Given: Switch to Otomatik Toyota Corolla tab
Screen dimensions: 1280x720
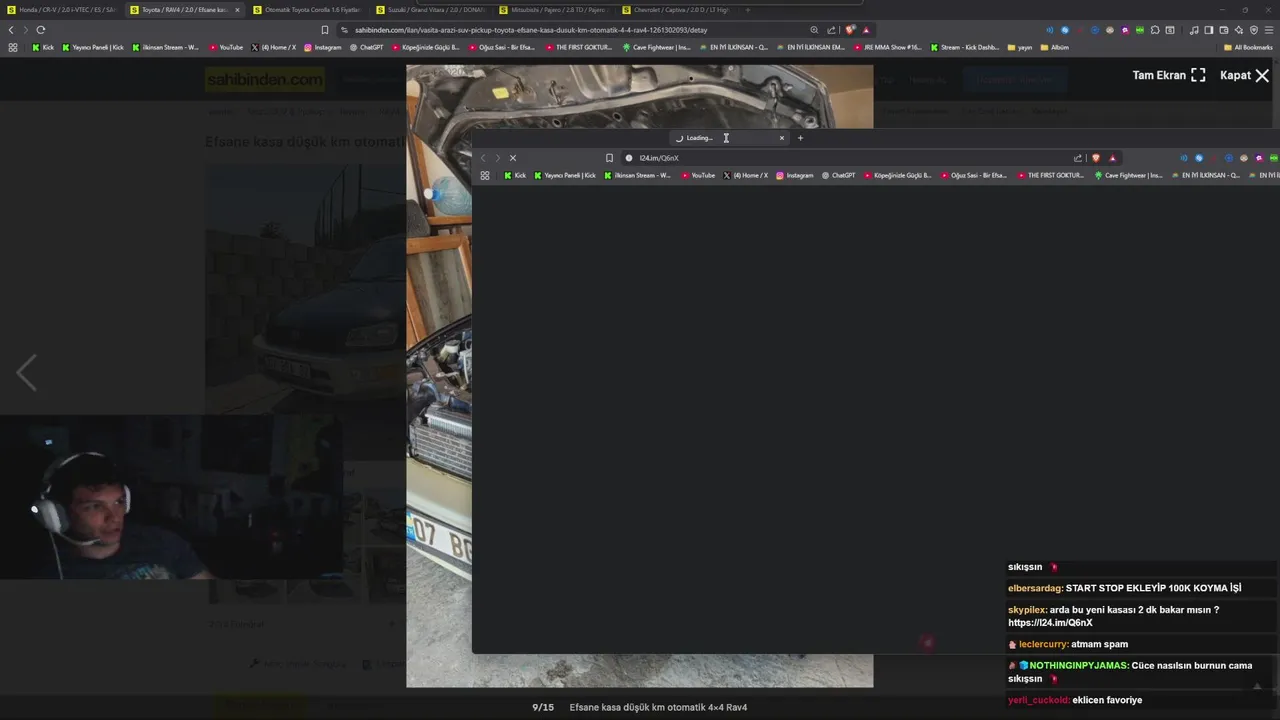Looking at the screenshot, I should (x=306, y=10).
